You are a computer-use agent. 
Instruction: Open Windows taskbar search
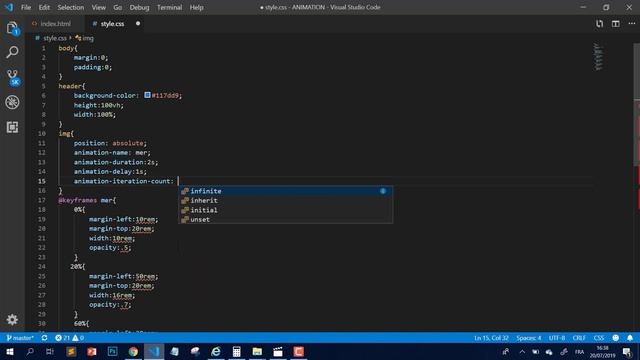point(30,351)
